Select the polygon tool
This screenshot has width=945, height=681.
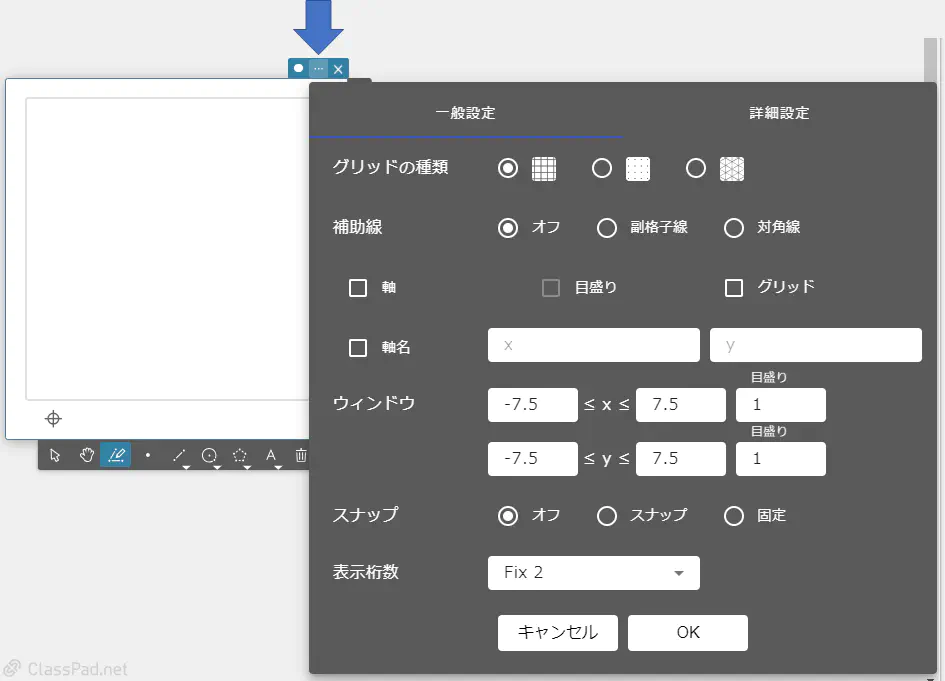239,455
